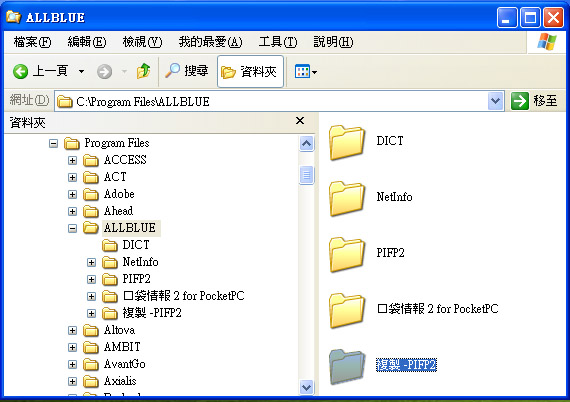The image size is (570, 402).
Task: Open the Back history dropdown arrow
Action: [81, 71]
